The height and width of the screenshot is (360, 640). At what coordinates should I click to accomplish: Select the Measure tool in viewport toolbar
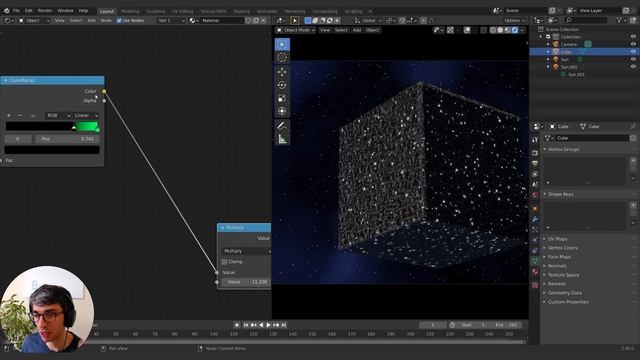pos(282,139)
